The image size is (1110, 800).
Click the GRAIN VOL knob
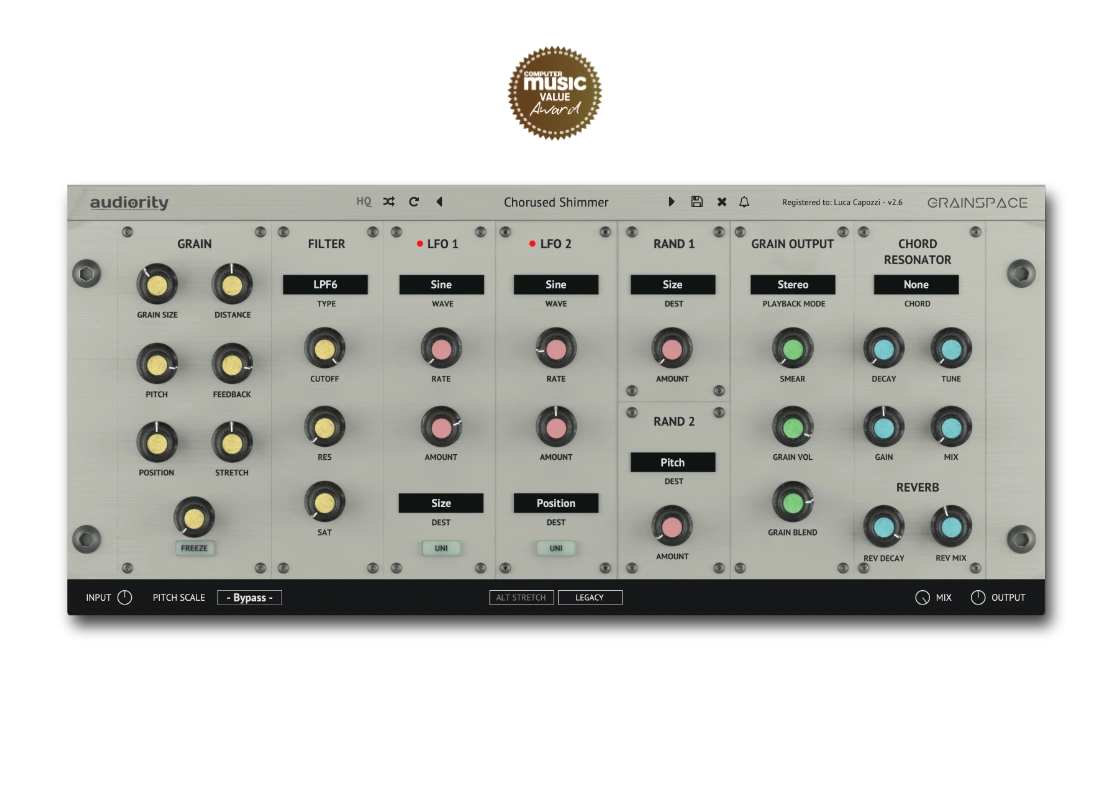pyautogui.click(x=793, y=427)
